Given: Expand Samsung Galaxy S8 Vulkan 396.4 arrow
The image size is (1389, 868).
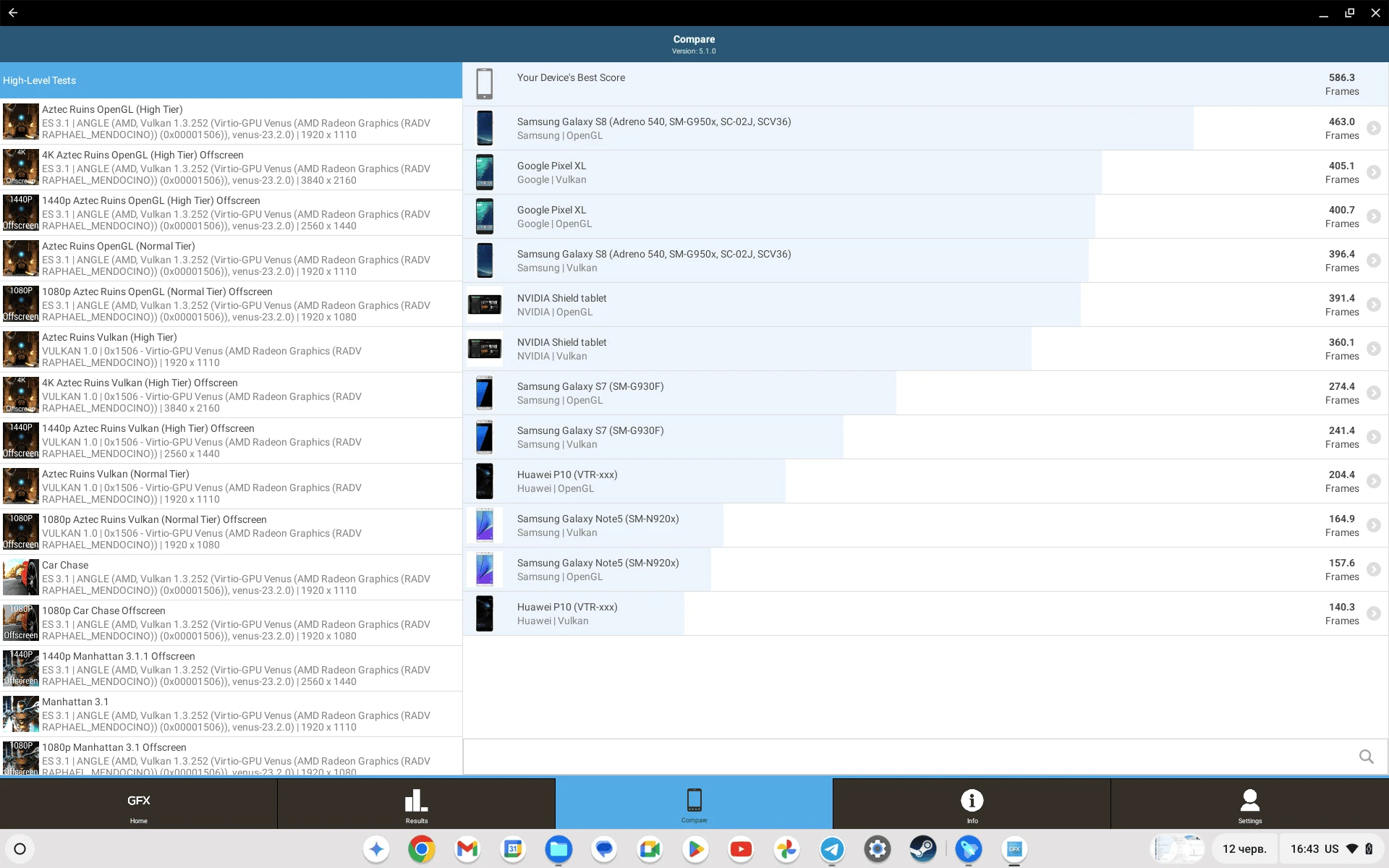Looking at the screenshot, I should pos(1373,260).
